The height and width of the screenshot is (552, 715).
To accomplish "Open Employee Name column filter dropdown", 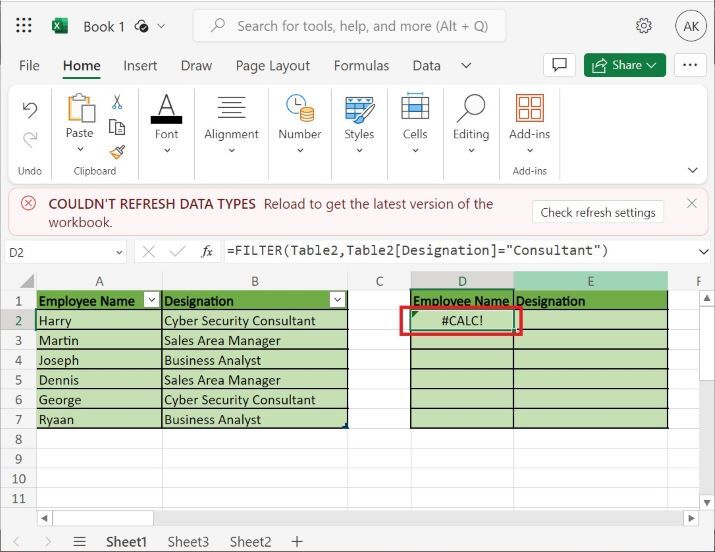I will (x=151, y=300).
